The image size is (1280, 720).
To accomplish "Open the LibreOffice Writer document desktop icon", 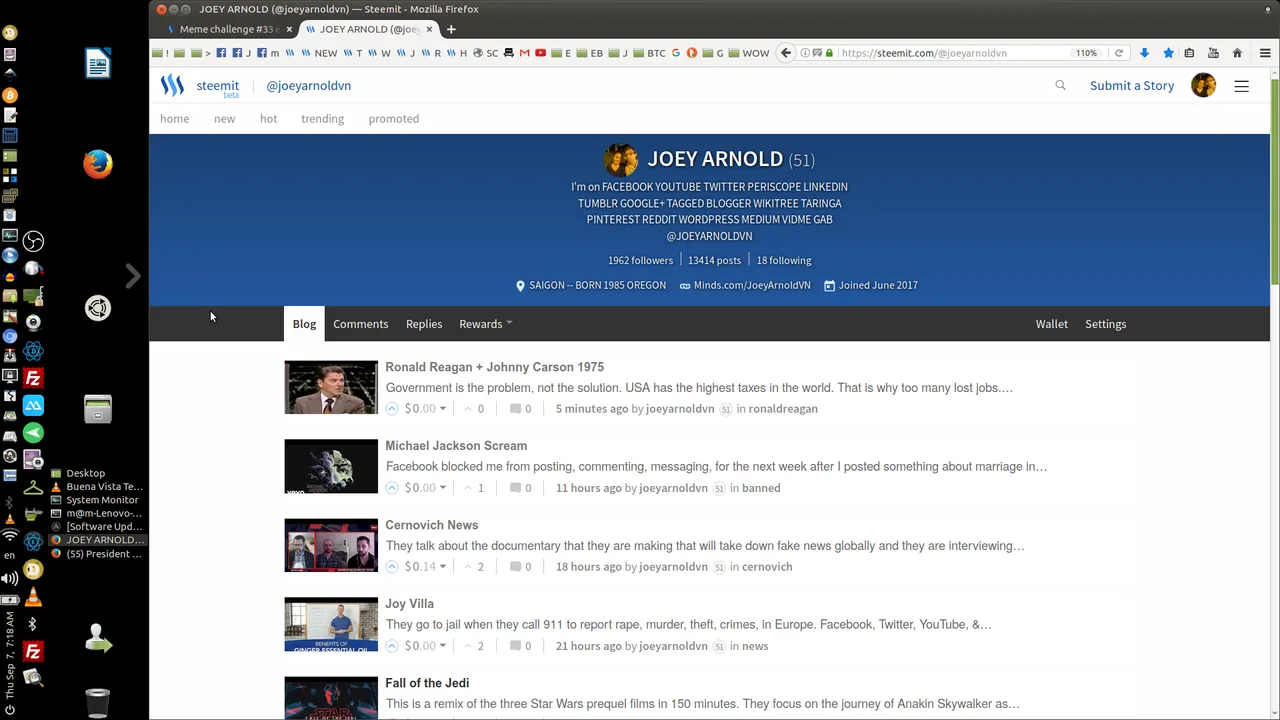I will 98,64.
